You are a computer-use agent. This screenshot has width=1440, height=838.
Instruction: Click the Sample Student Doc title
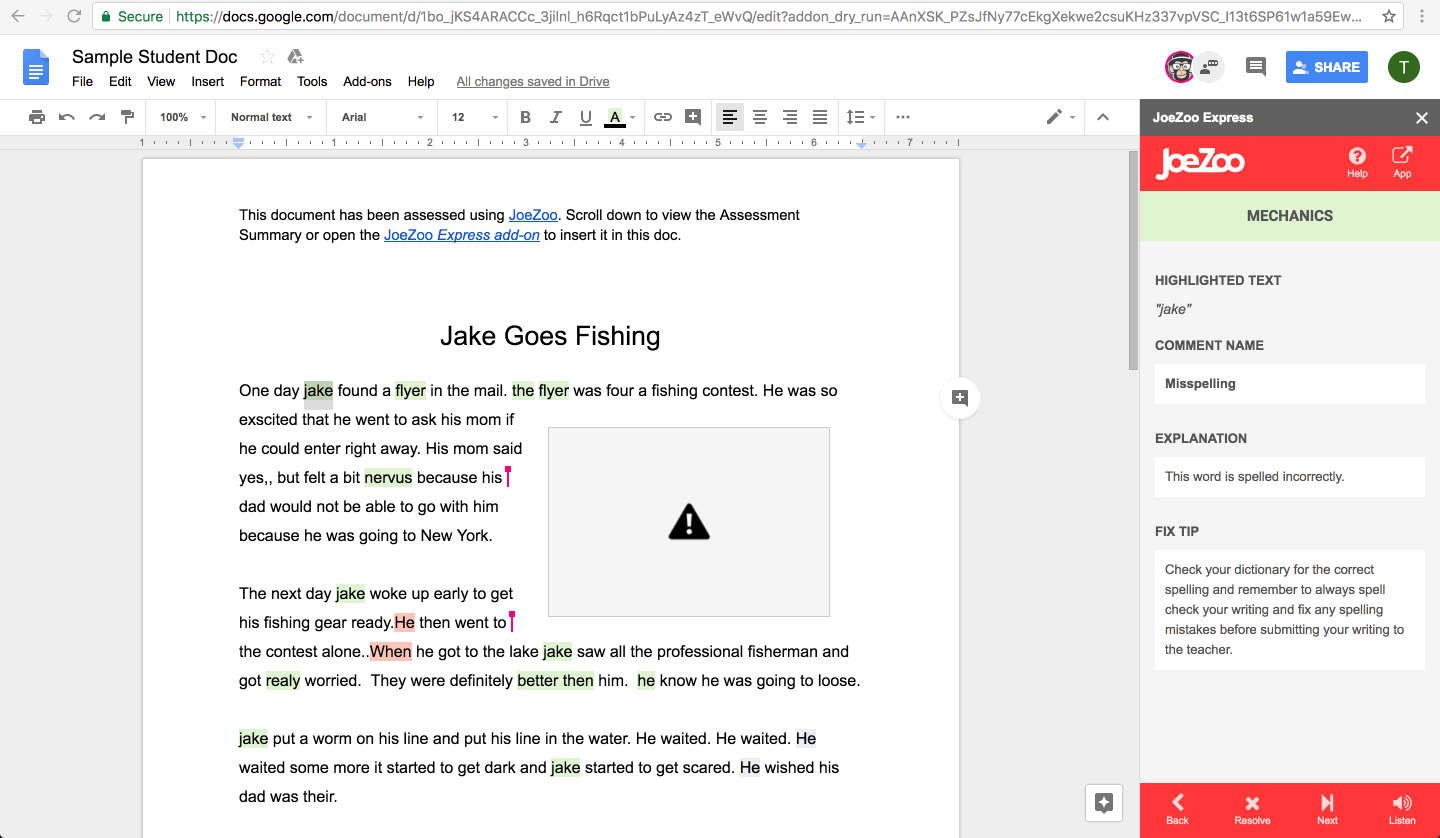pyautogui.click(x=155, y=56)
